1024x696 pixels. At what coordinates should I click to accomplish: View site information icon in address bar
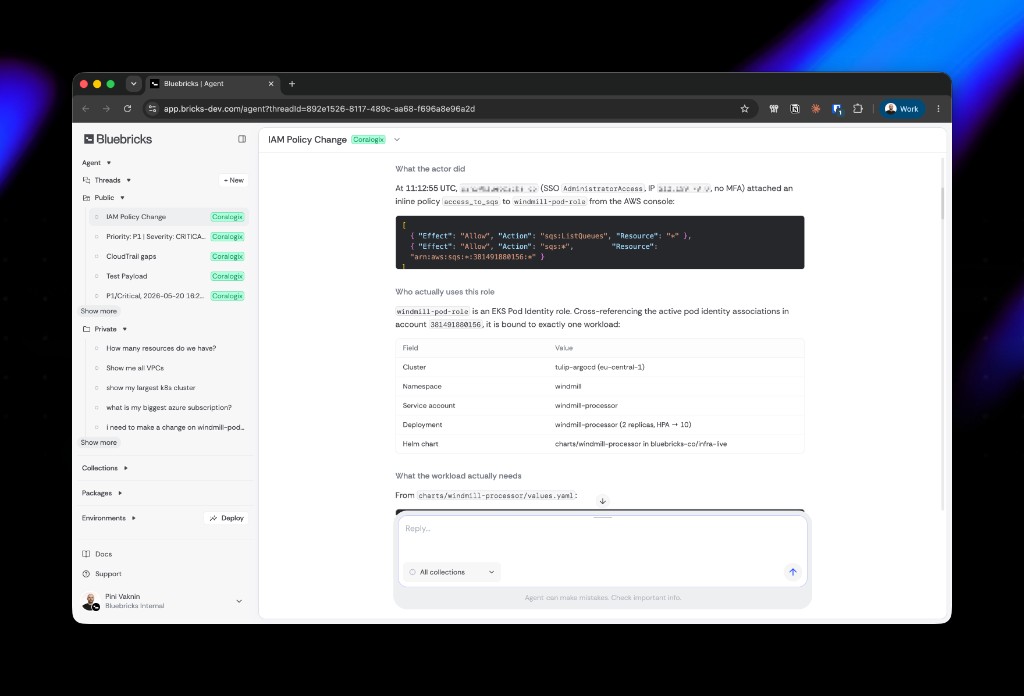pos(152,109)
